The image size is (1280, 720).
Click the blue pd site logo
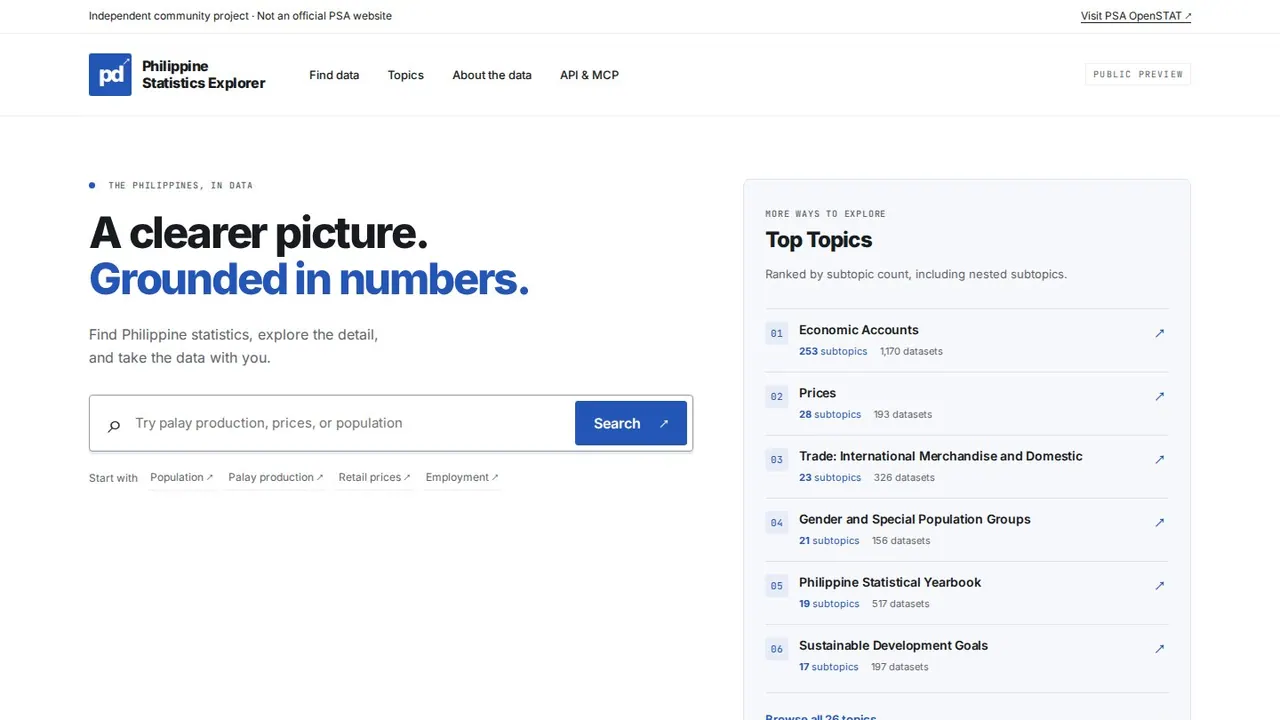pos(110,75)
